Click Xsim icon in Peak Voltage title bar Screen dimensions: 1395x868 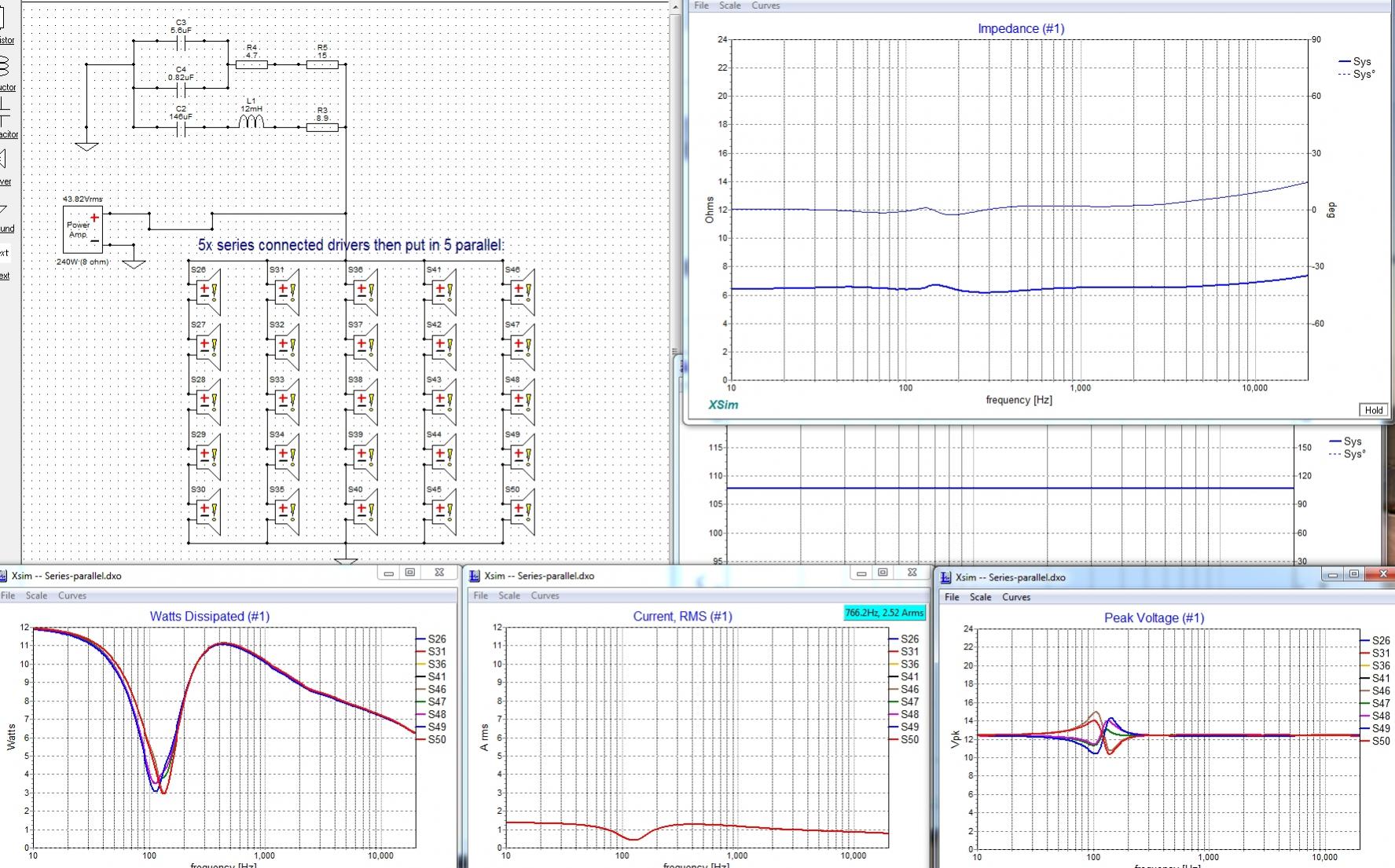(x=946, y=577)
